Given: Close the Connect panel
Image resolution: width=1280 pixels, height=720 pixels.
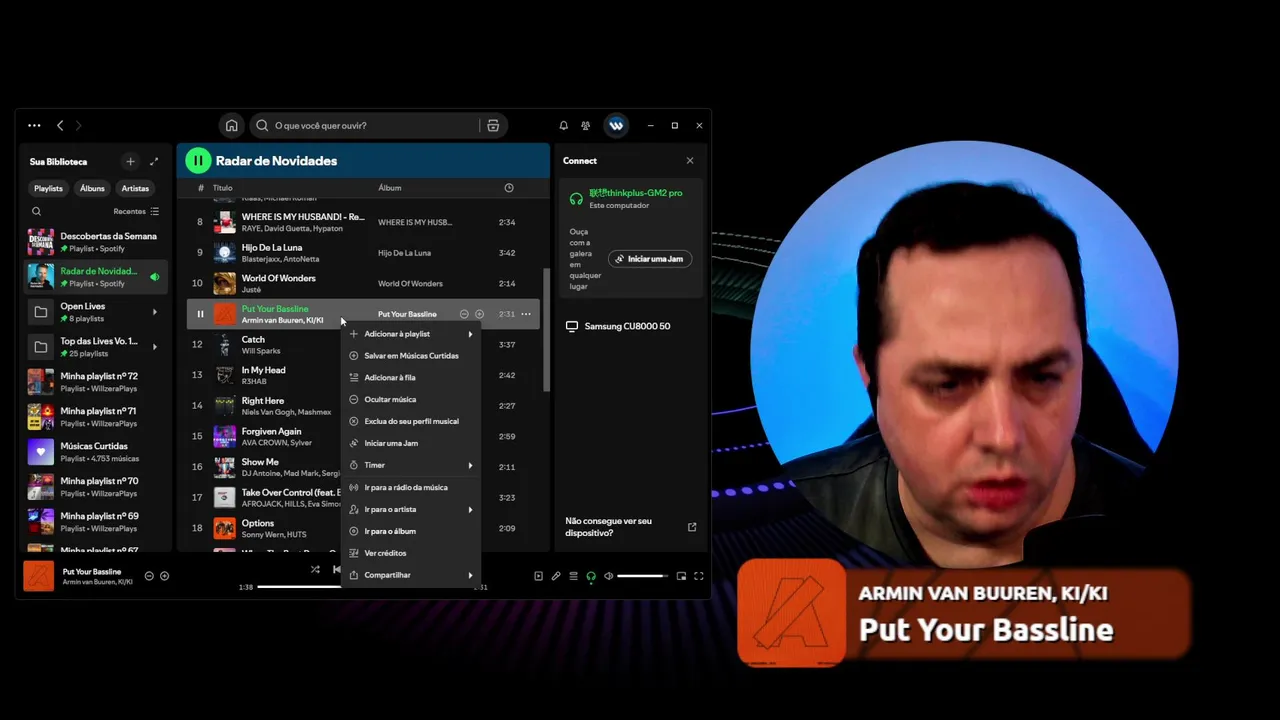Looking at the screenshot, I should [690, 160].
